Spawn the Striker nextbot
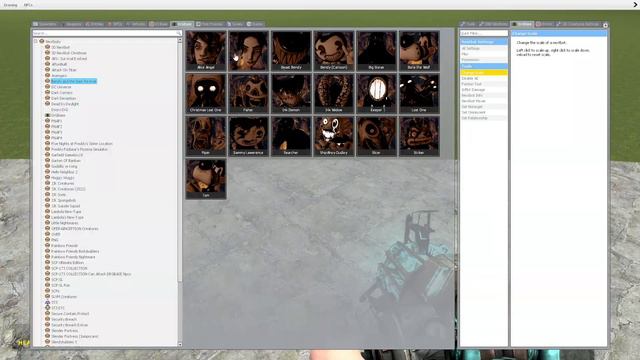 [419, 136]
